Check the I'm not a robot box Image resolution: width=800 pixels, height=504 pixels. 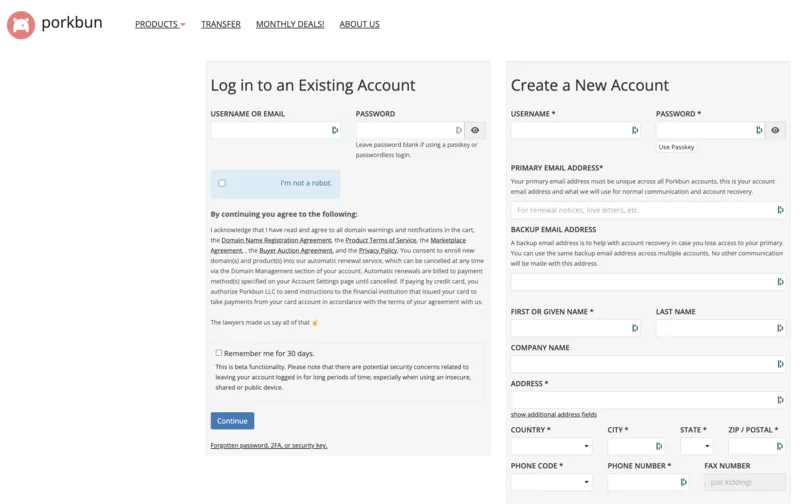pos(222,183)
